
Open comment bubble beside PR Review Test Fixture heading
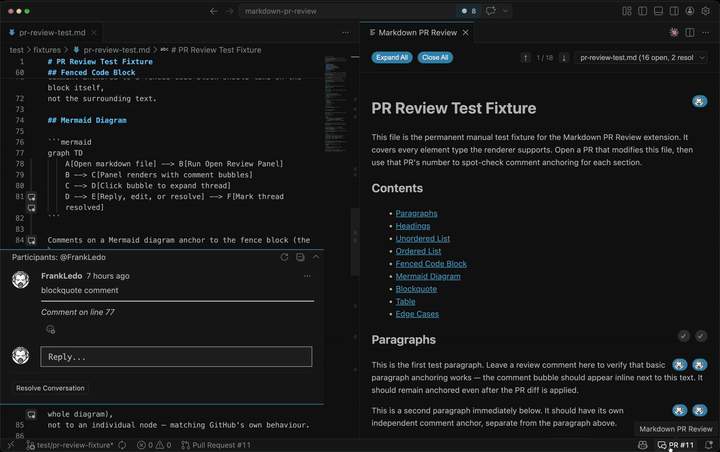pyautogui.click(x=699, y=102)
